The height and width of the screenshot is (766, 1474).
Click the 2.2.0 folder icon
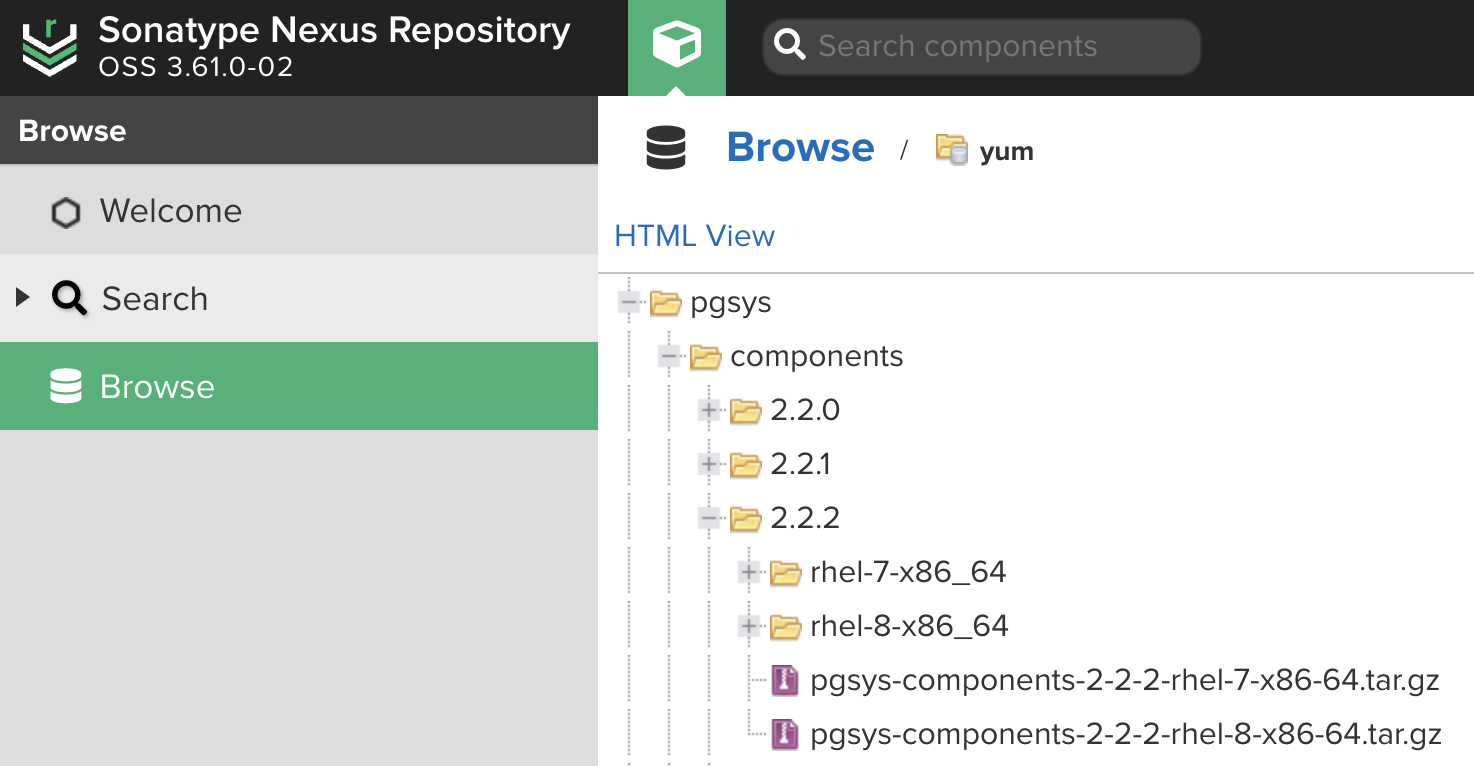click(x=745, y=411)
